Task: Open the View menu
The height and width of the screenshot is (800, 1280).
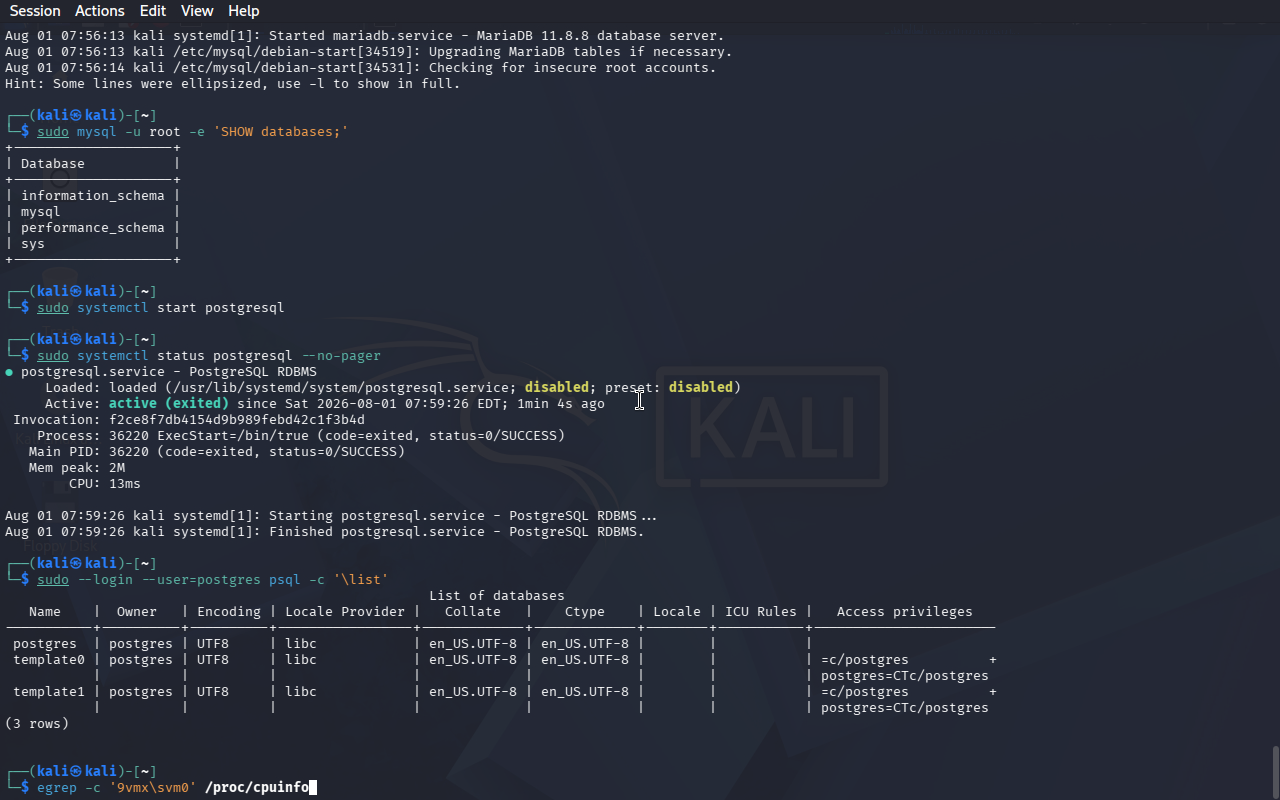Action: coord(197,11)
